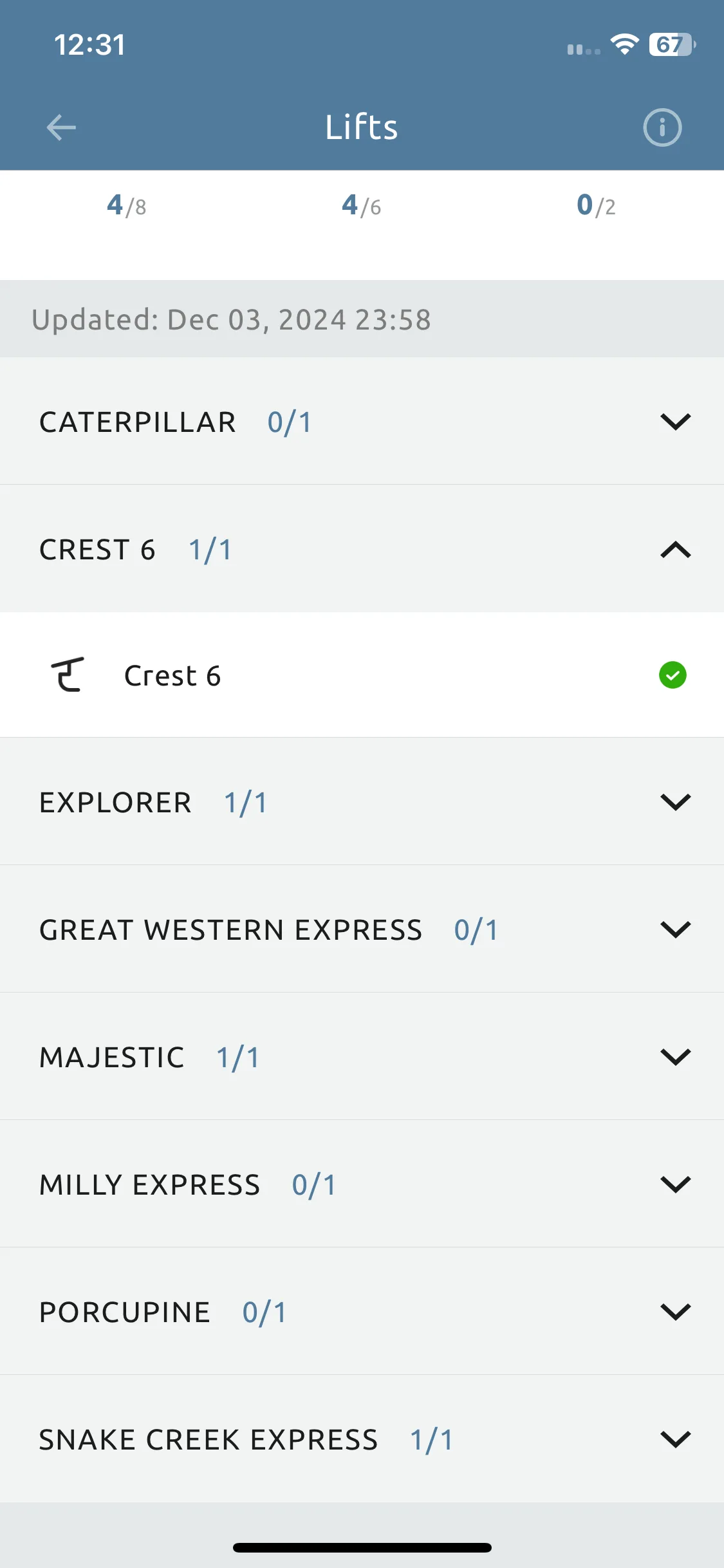Expand Snake Creek Express chevron
The image size is (724, 1568).
676,1439
